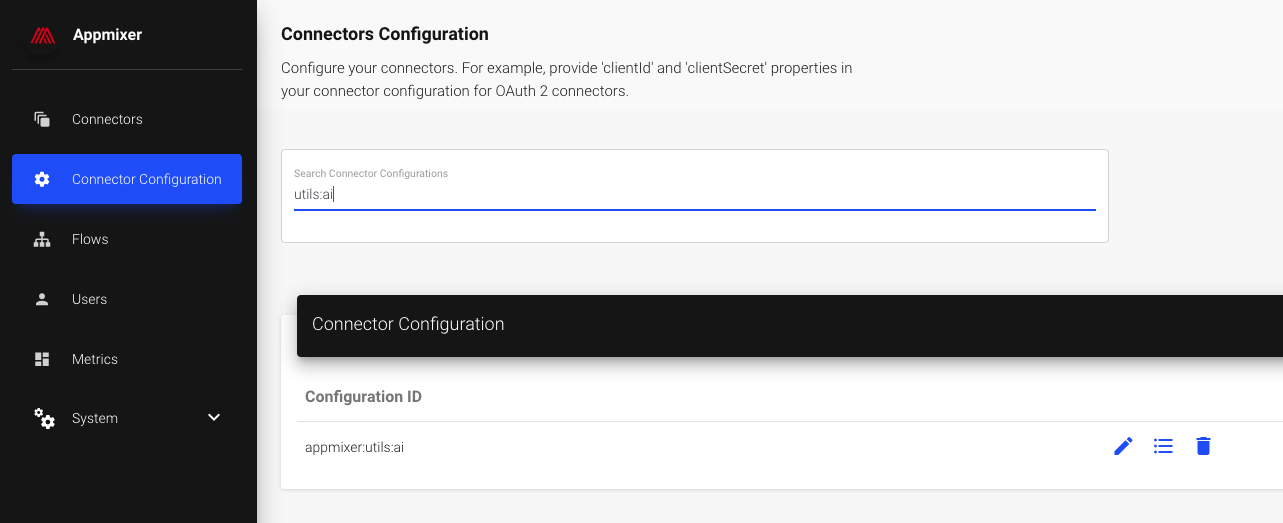This screenshot has width=1283, height=523.
Task: Open the Metrics section
Action: 95,359
